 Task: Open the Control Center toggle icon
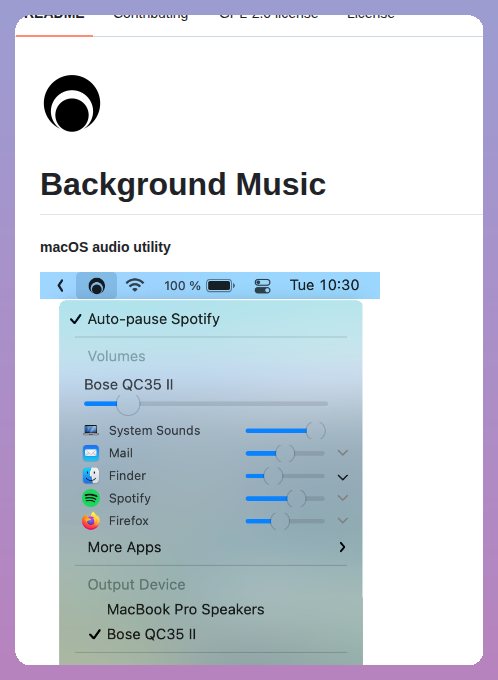(262, 286)
